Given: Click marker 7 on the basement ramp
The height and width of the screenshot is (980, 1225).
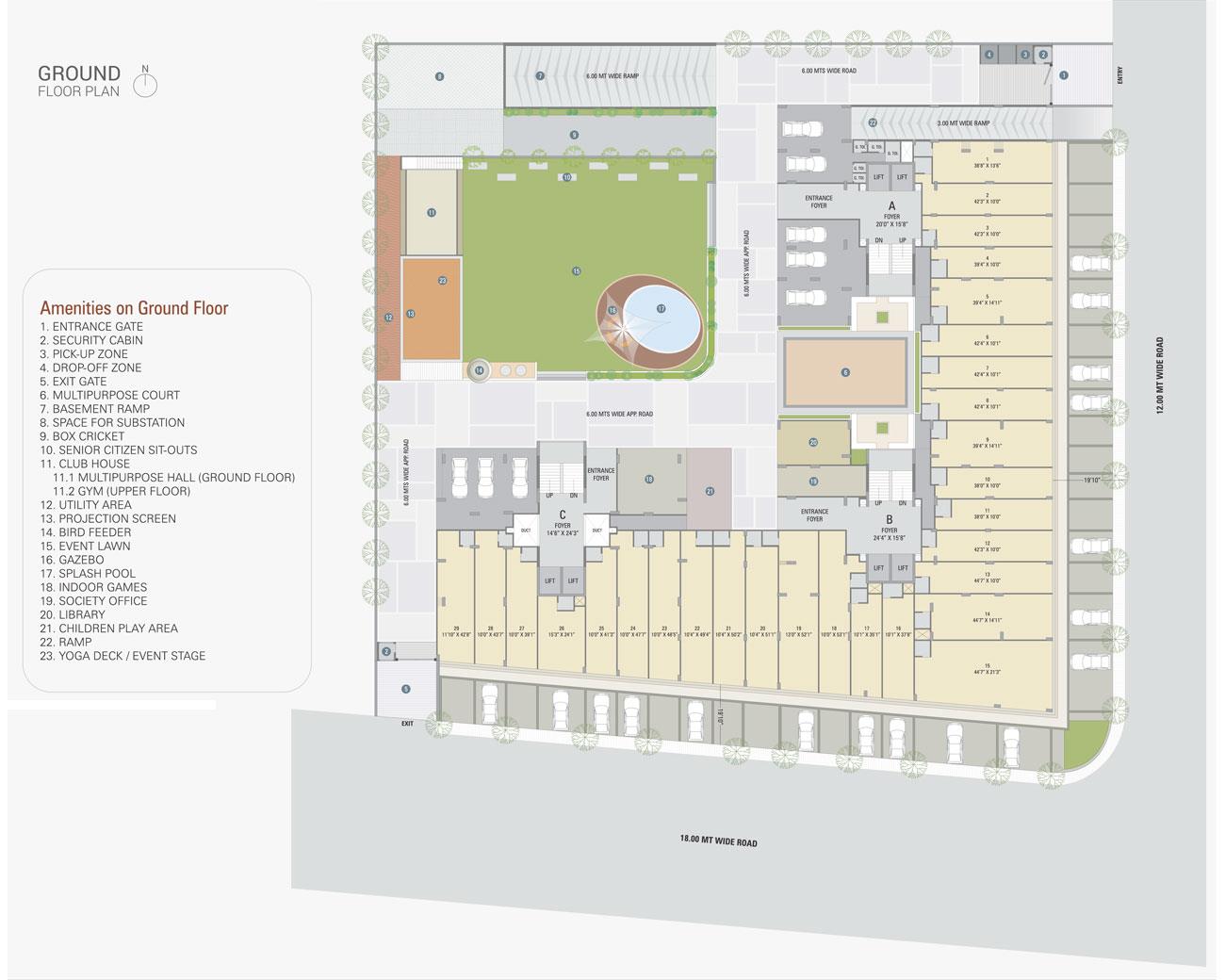Looking at the screenshot, I should (540, 75).
